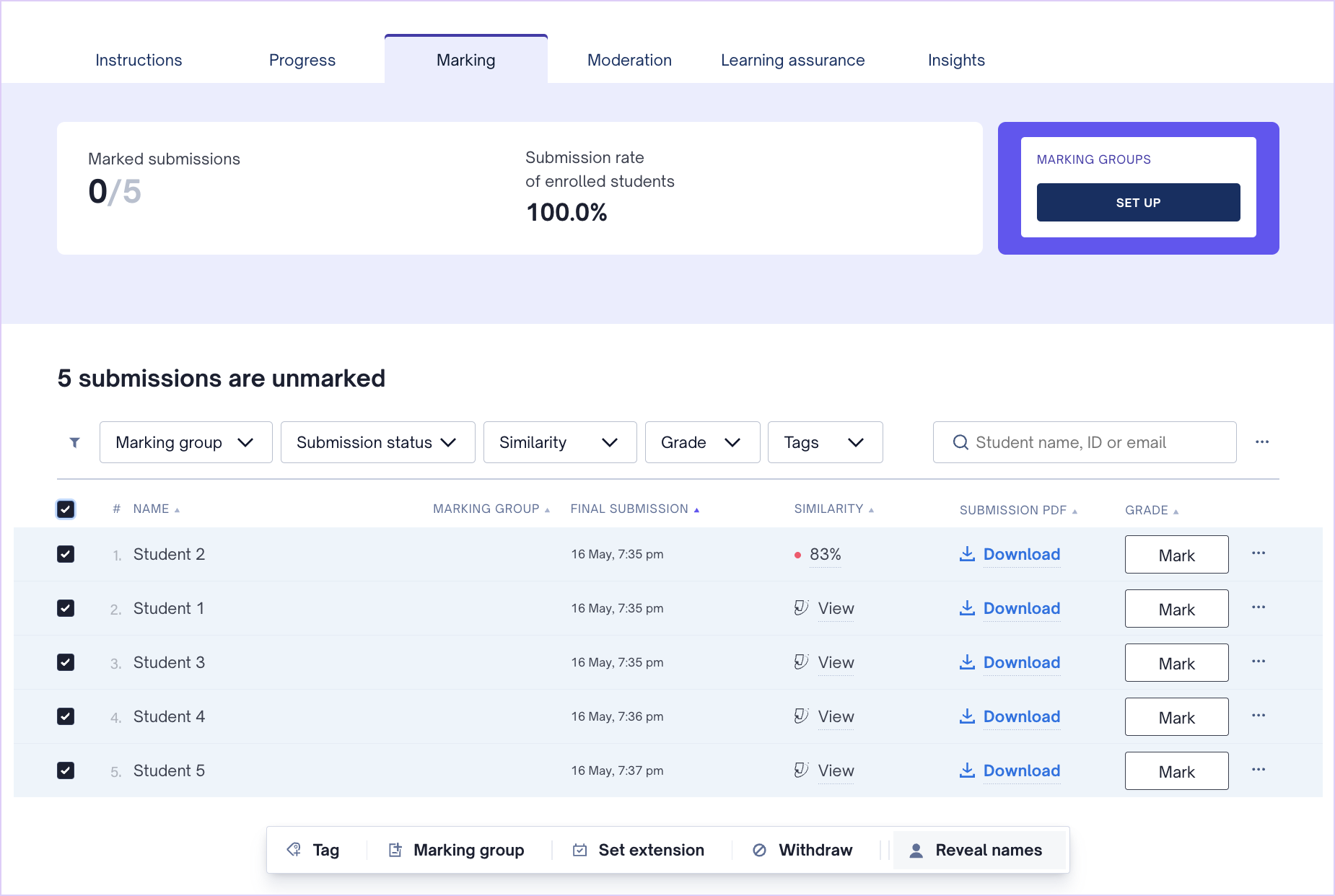Image resolution: width=1335 pixels, height=896 pixels.
Task: Open the Insights tab
Action: coord(956,60)
